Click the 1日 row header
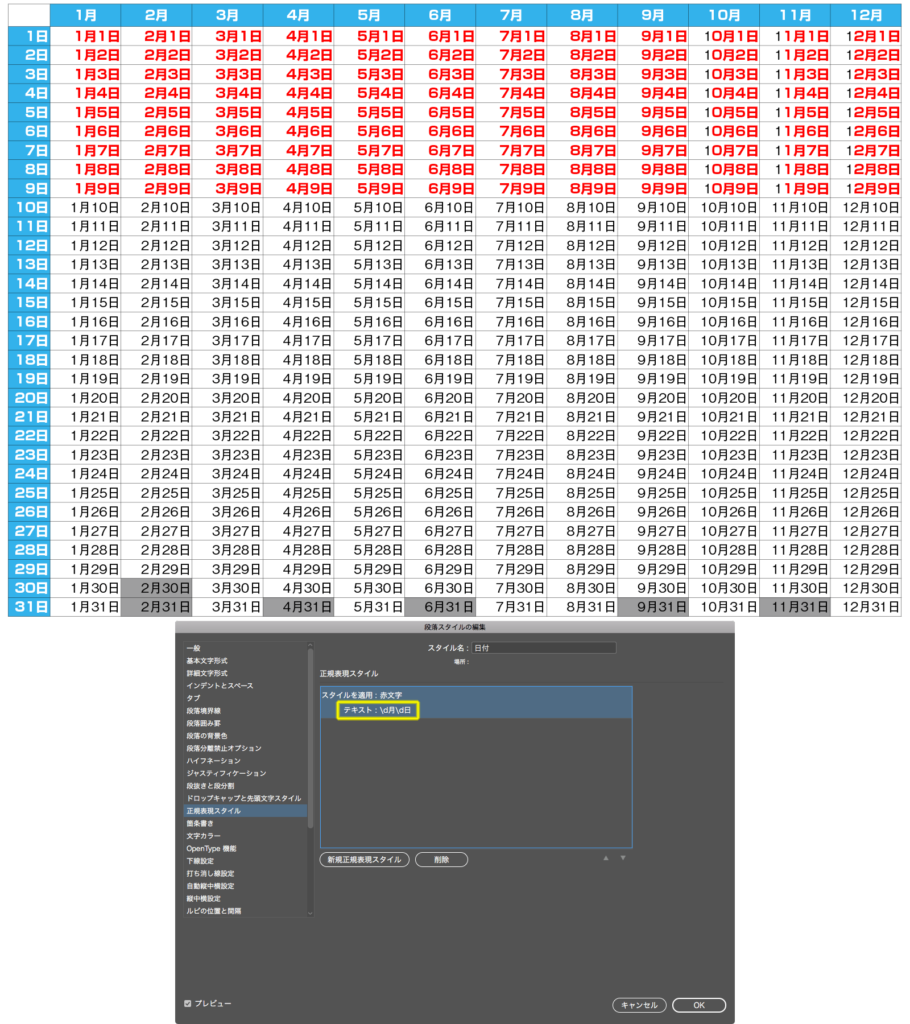Viewport: 910px width, 1024px height. pyautogui.click(x=29, y=37)
